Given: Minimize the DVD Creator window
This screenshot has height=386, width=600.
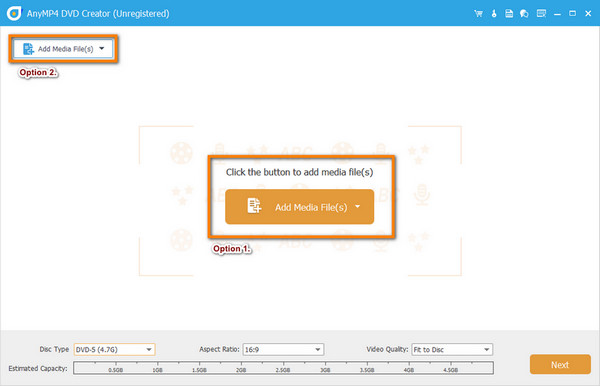Looking at the screenshot, I should [x=557, y=14].
